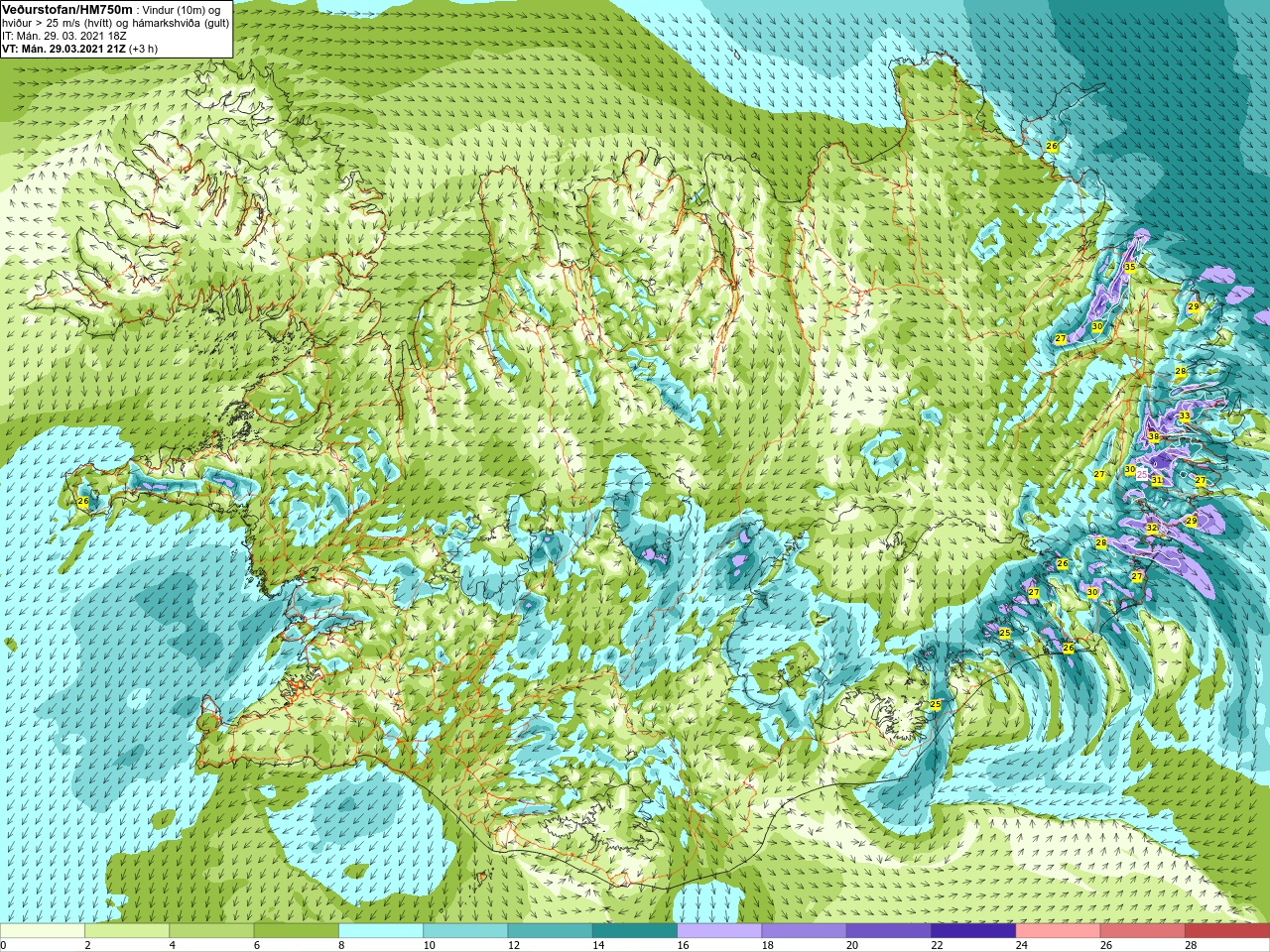Select 'VT: Mán. 29.03.2021 21Z (+3 h)' line
The width and height of the screenshot is (1270, 952).
79,49
